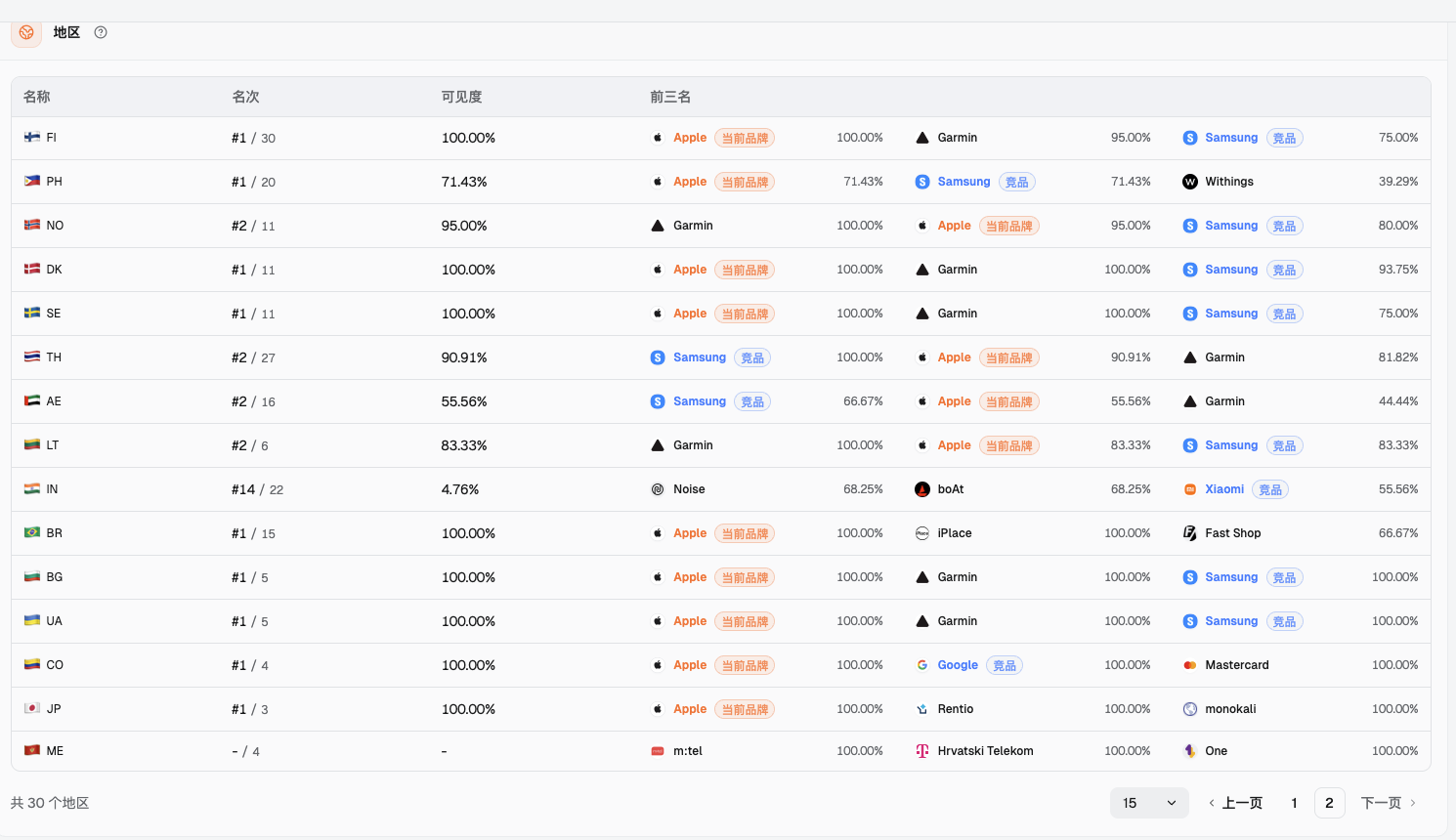Click the Withings logo icon in the PH row
The width and height of the screenshot is (1456, 840).
click(1190, 182)
